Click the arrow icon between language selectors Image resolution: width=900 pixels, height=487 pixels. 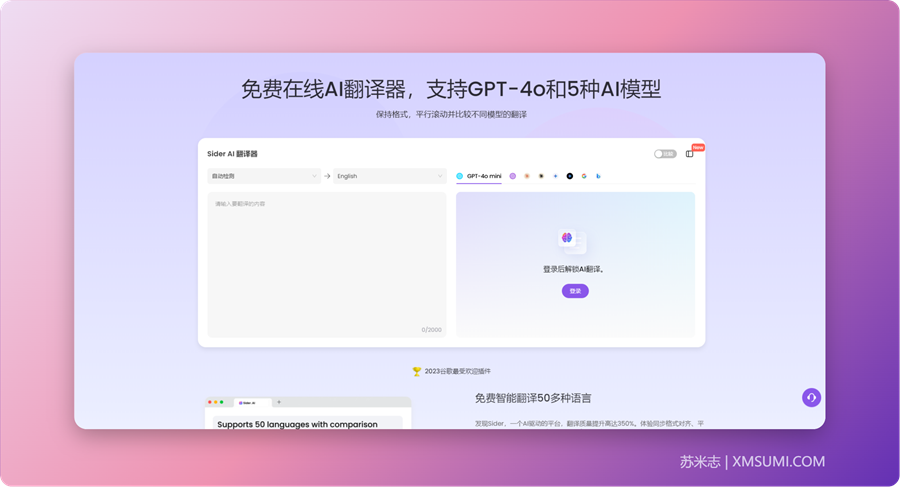(327, 176)
